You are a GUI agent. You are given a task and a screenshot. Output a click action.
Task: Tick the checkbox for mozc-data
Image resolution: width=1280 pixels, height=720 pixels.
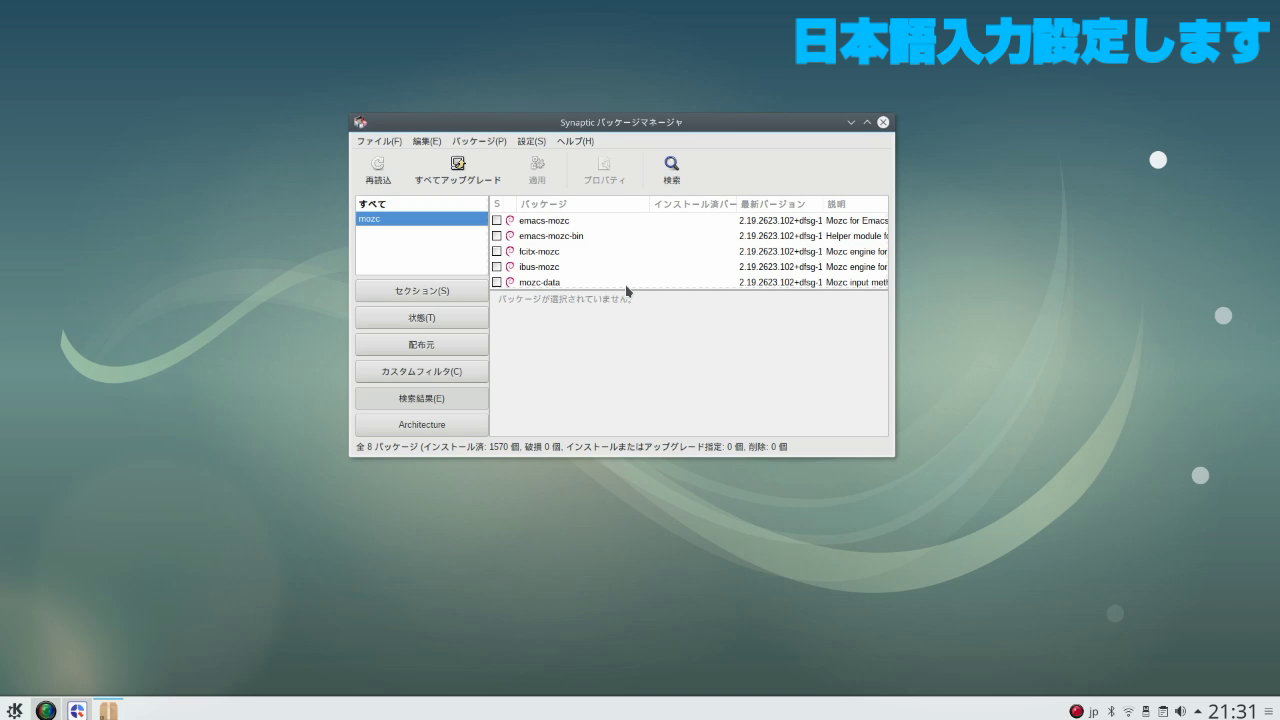pyautogui.click(x=496, y=282)
